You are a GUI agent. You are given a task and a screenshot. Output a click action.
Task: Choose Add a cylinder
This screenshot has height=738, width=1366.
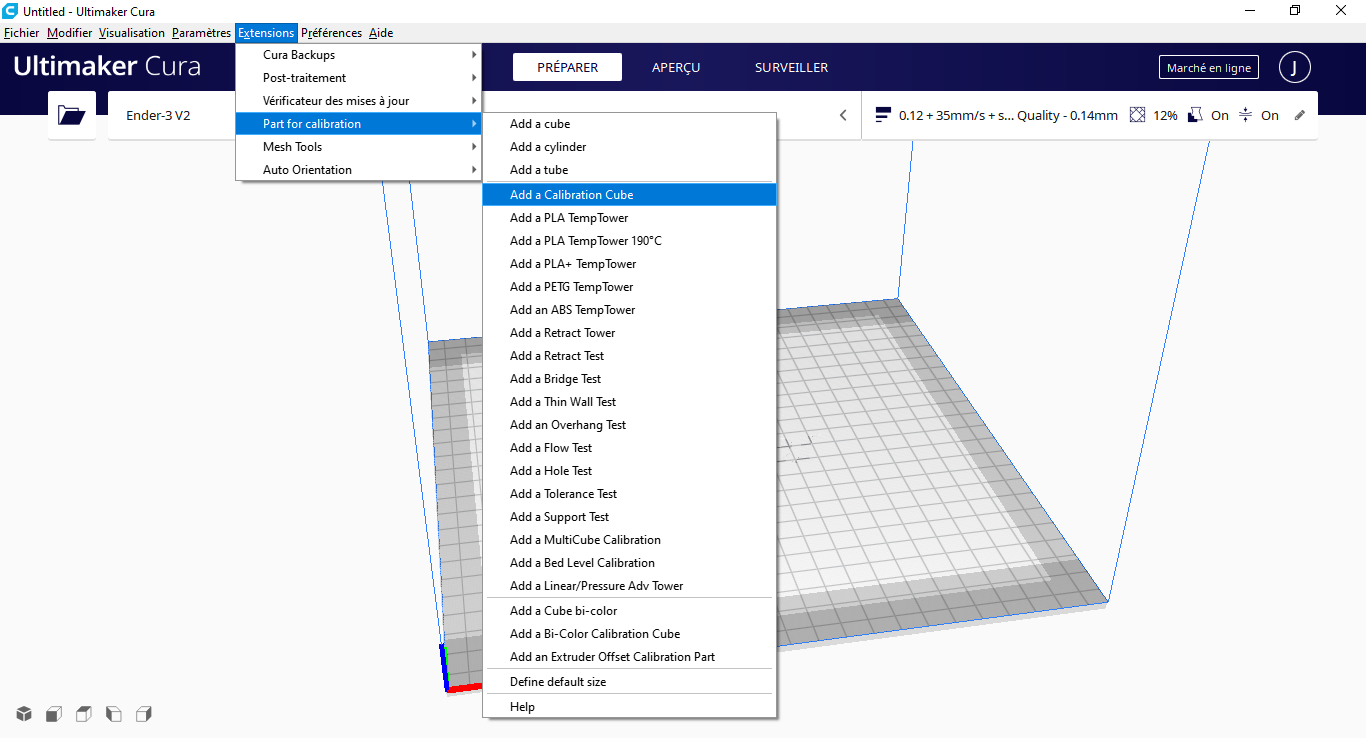pyautogui.click(x=629, y=147)
